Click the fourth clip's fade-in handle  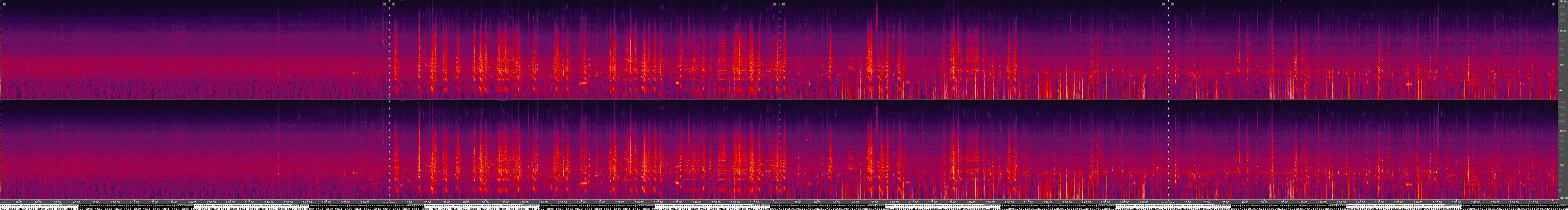click(x=1173, y=4)
